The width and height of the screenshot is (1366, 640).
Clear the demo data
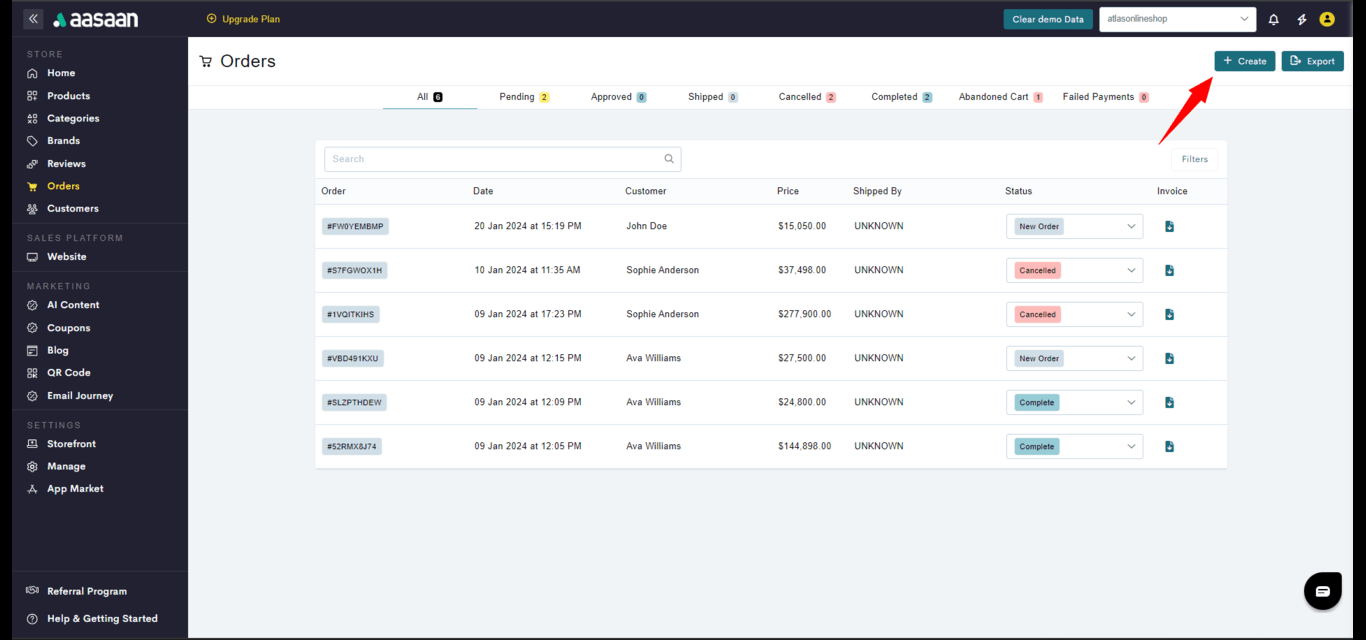point(1047,19)
